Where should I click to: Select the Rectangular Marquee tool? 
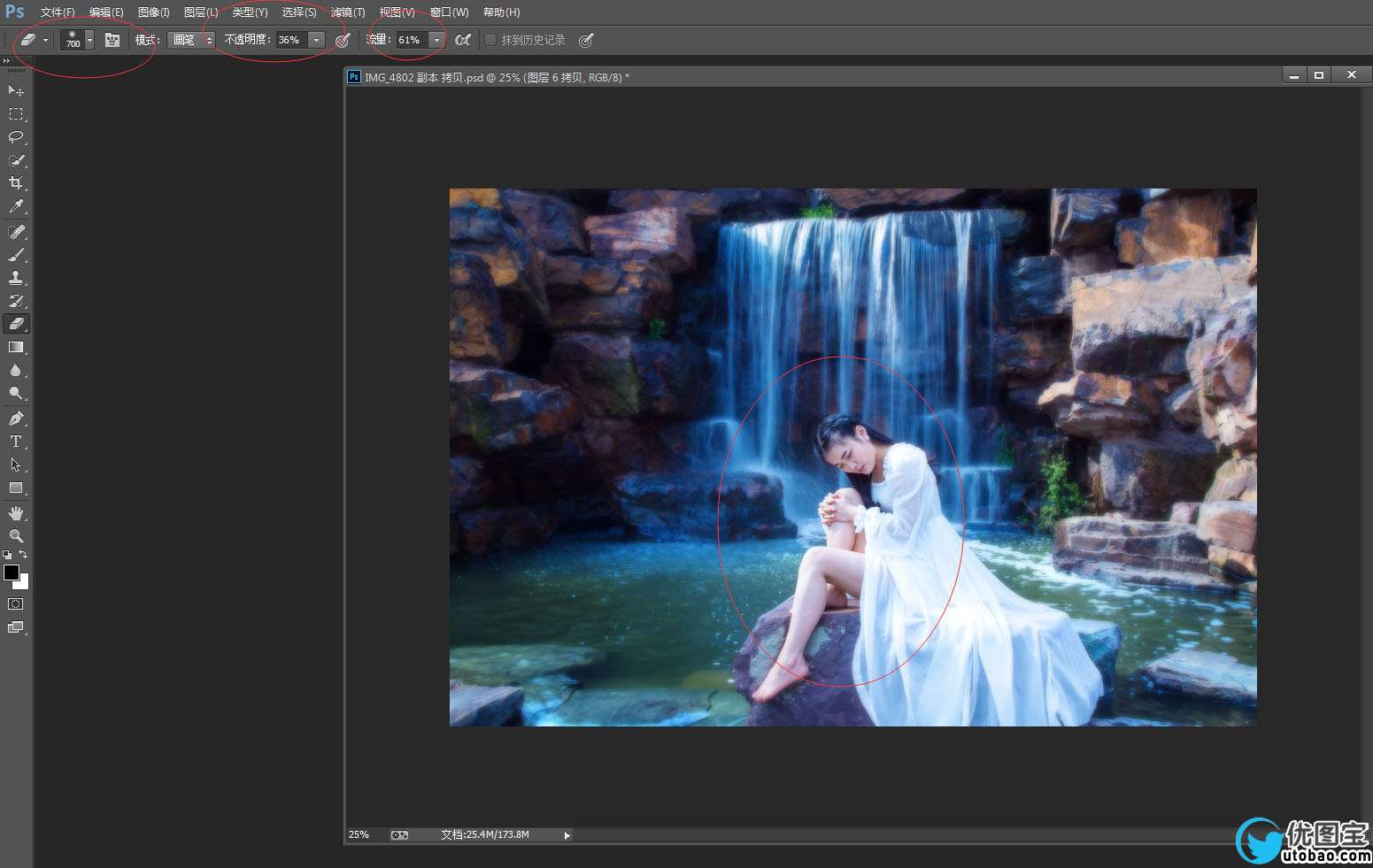click(x=16, y=114)
